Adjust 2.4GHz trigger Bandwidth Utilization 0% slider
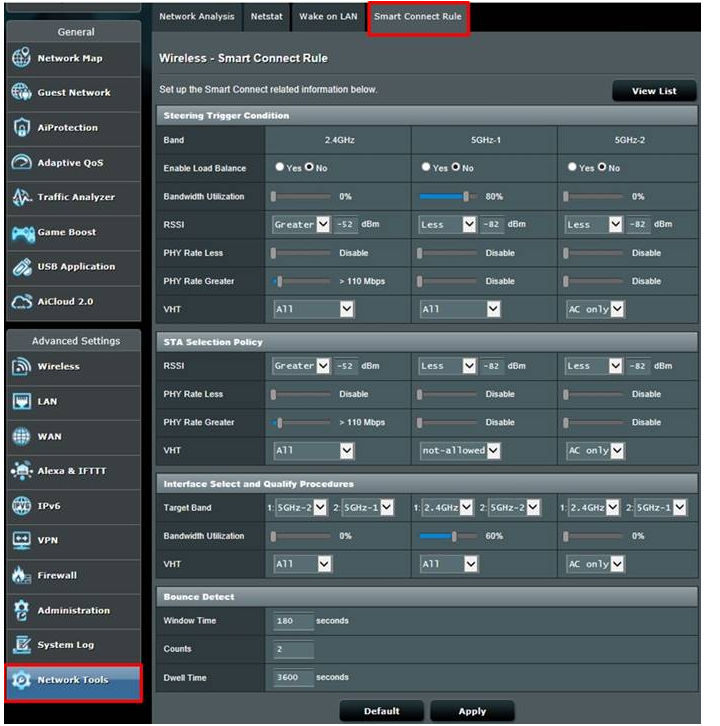 273,196
